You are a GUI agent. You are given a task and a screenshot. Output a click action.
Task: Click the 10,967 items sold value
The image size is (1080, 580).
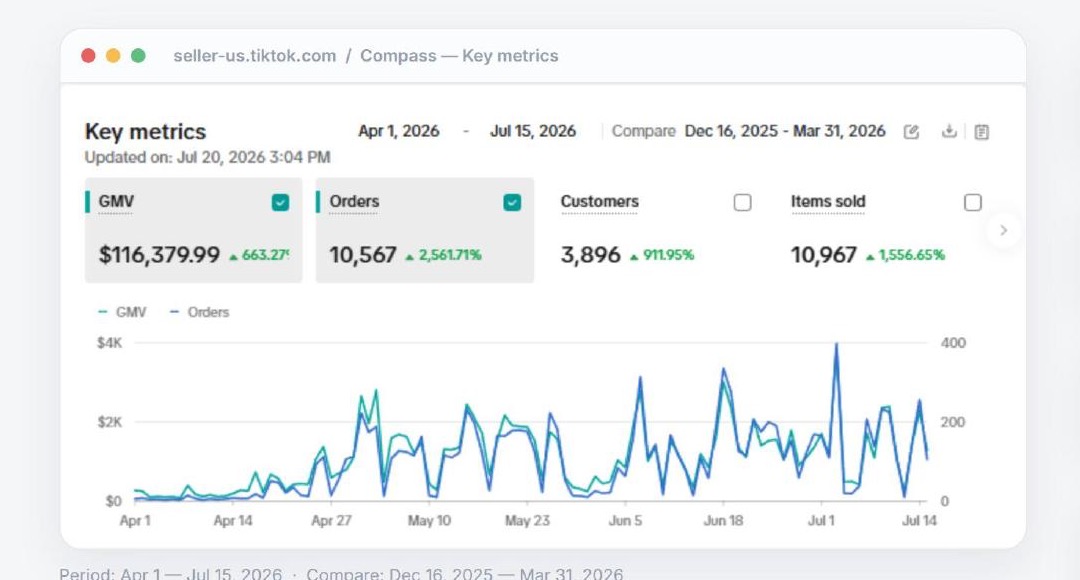pyautogui.click(x=824, y=255)
